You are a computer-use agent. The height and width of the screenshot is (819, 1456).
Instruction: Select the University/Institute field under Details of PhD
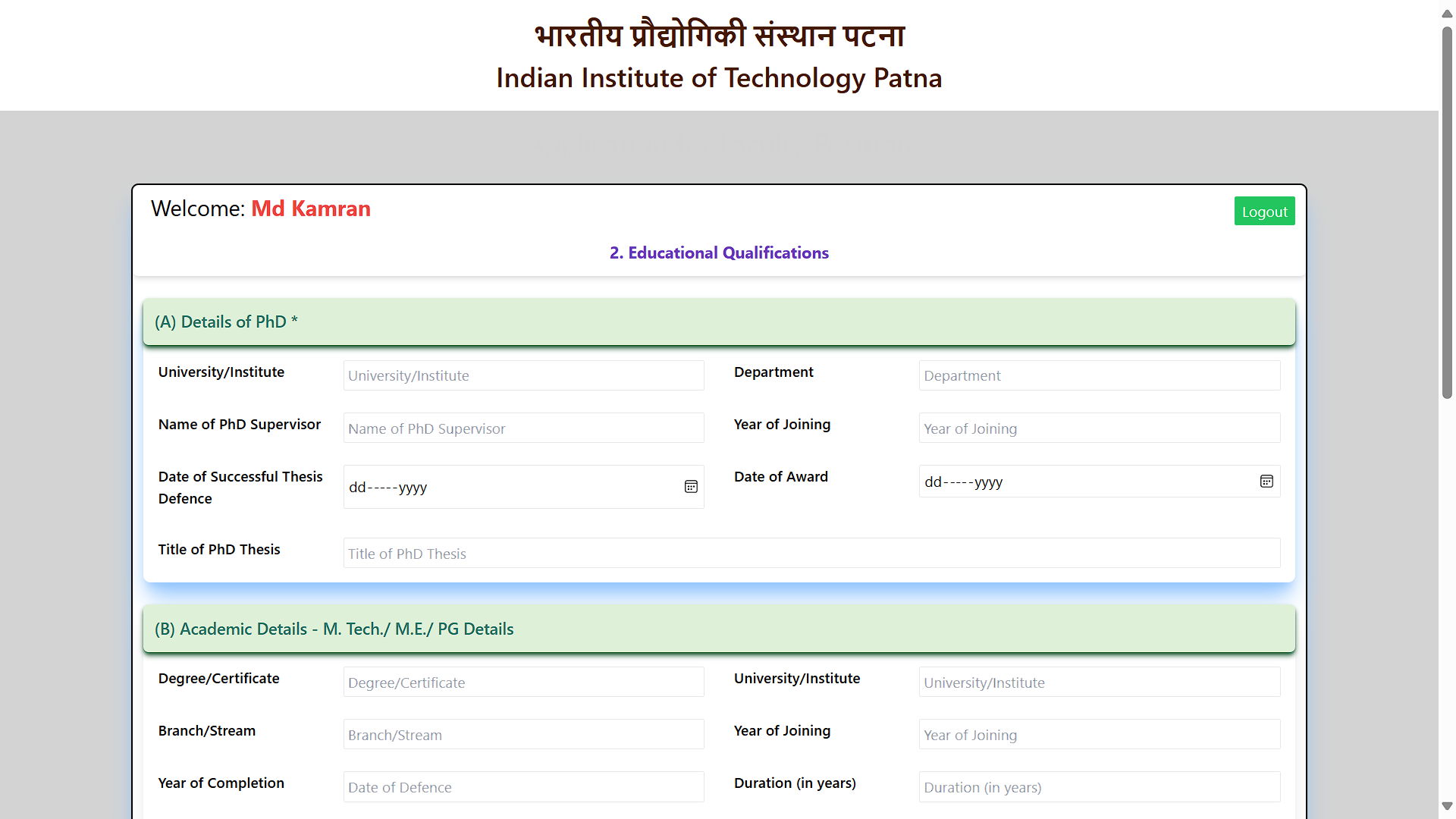pos(523,375)
